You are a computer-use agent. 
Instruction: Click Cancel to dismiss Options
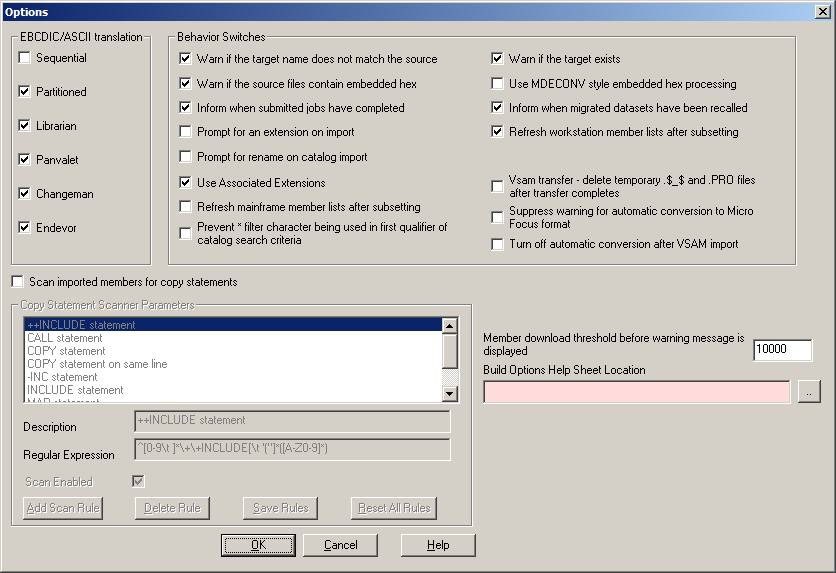pyautogui.click(x=340, y=545)
